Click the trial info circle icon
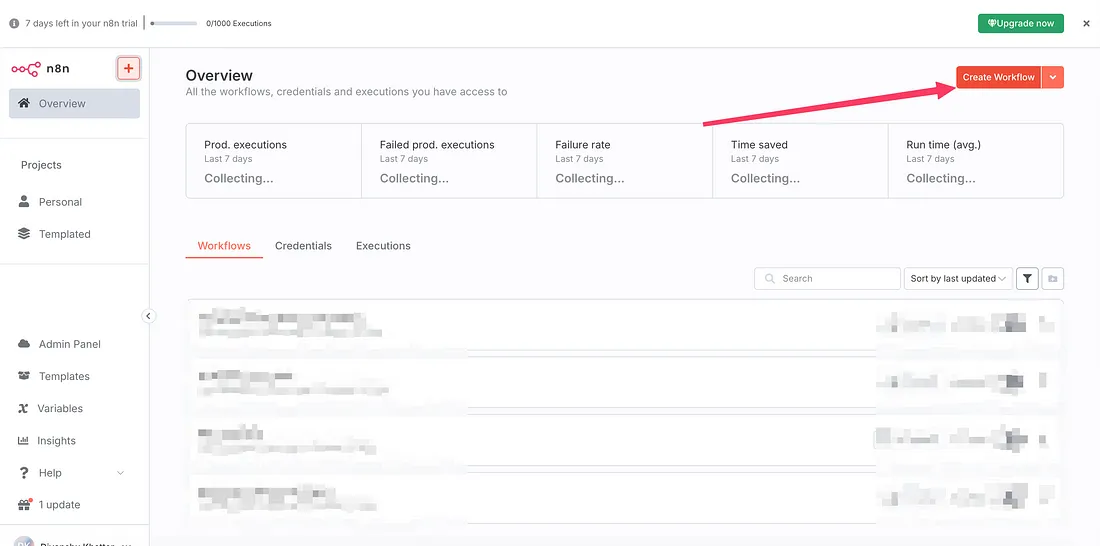1100x546 pixels. tap(14, 23)
